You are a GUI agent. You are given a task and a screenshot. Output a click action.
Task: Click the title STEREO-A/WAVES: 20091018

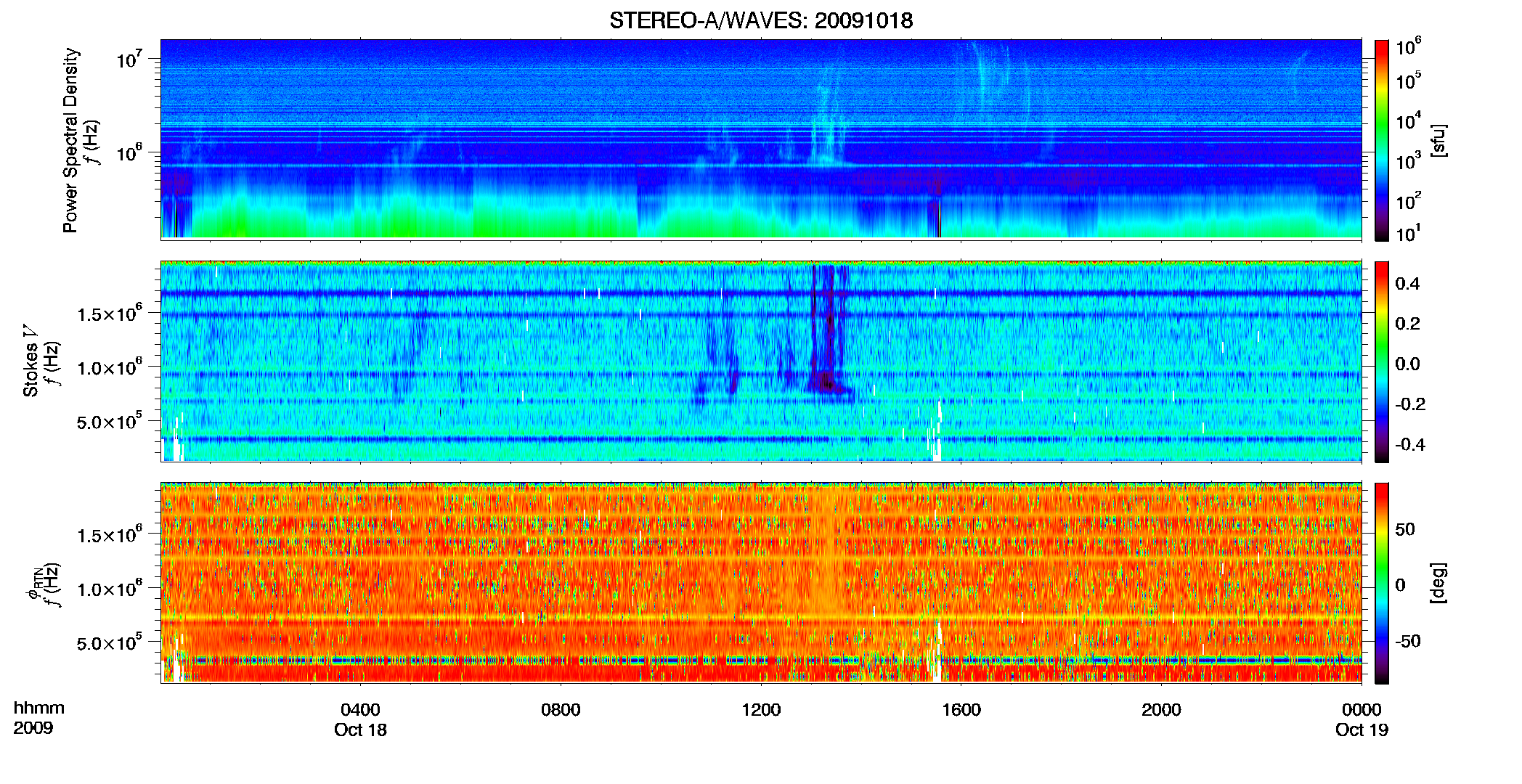click(761, 20)
